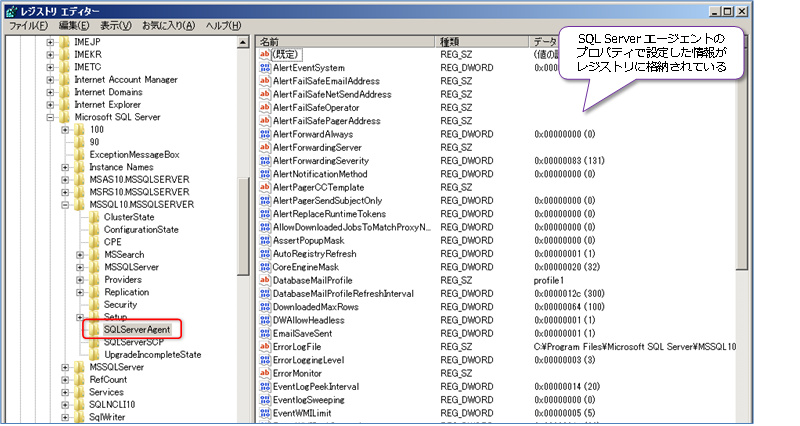Click the AlertForwardAlways DWORD icon
The height and width of the screenshot is (426, 800).
(264, 134)
